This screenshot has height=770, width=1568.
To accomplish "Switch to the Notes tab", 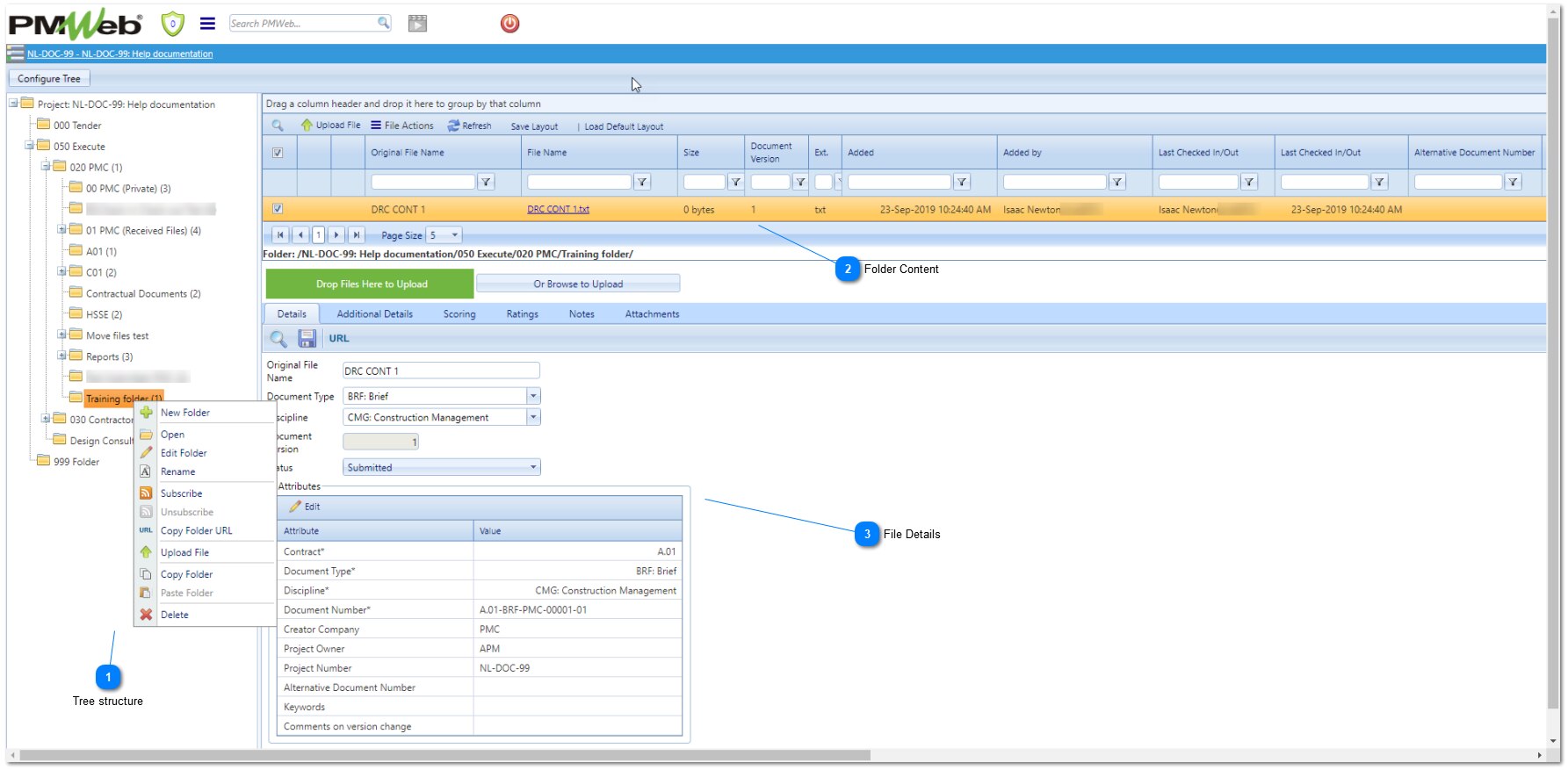I will click(582, 314).
